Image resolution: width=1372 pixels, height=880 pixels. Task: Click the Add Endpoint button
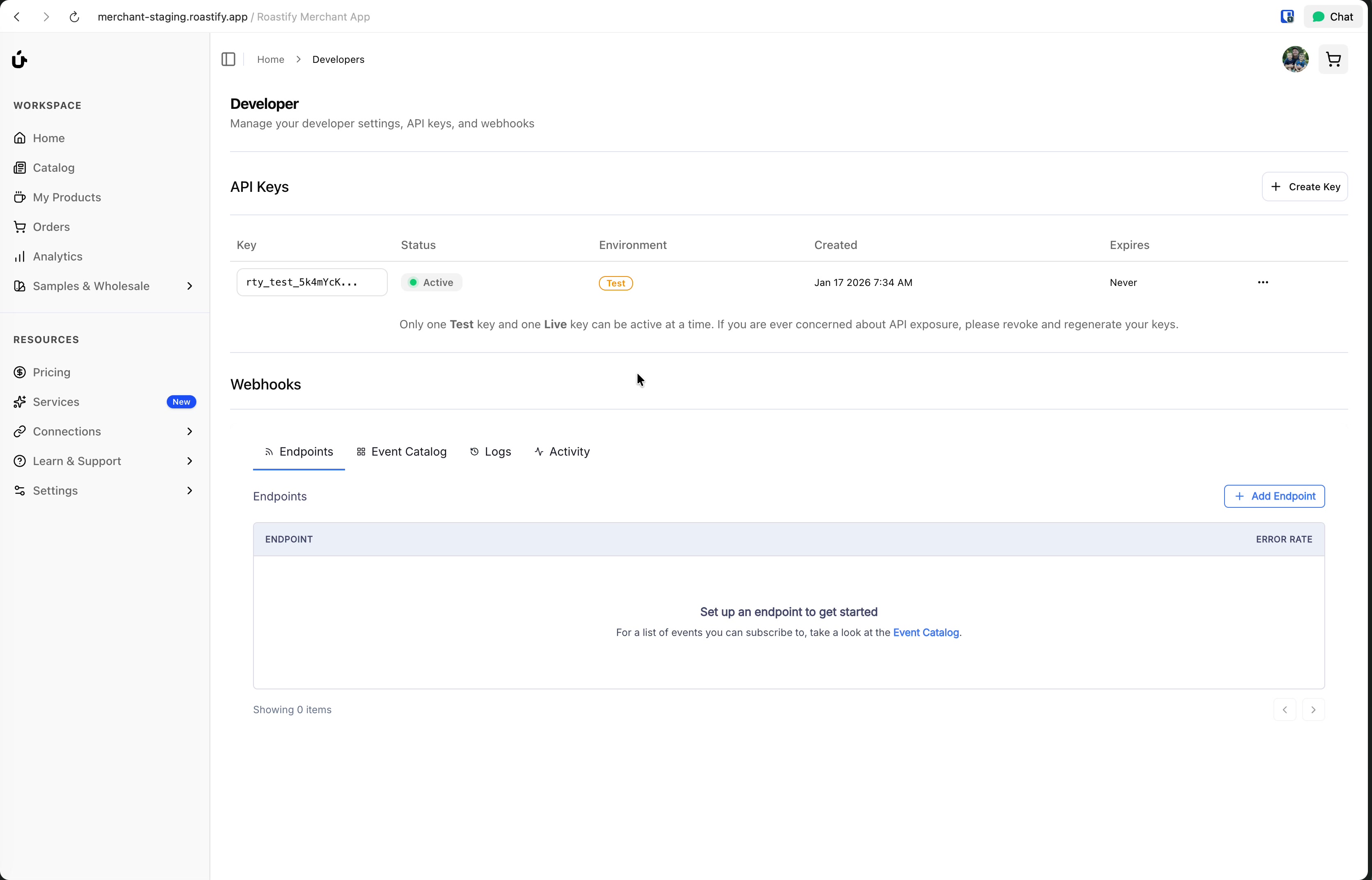tap(1274, 496)
